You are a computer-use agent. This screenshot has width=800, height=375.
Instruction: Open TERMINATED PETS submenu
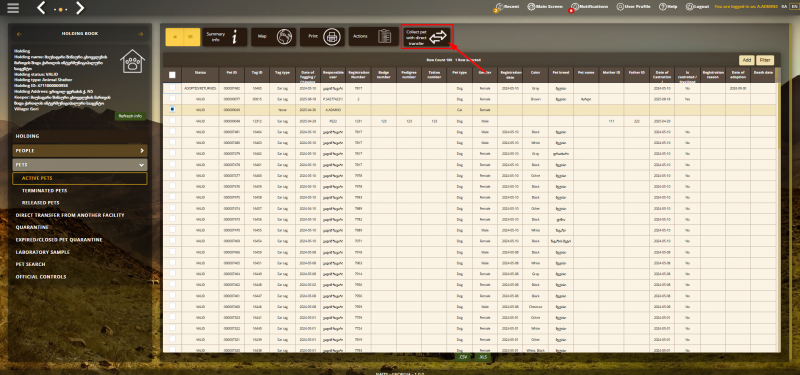point(44,190)
